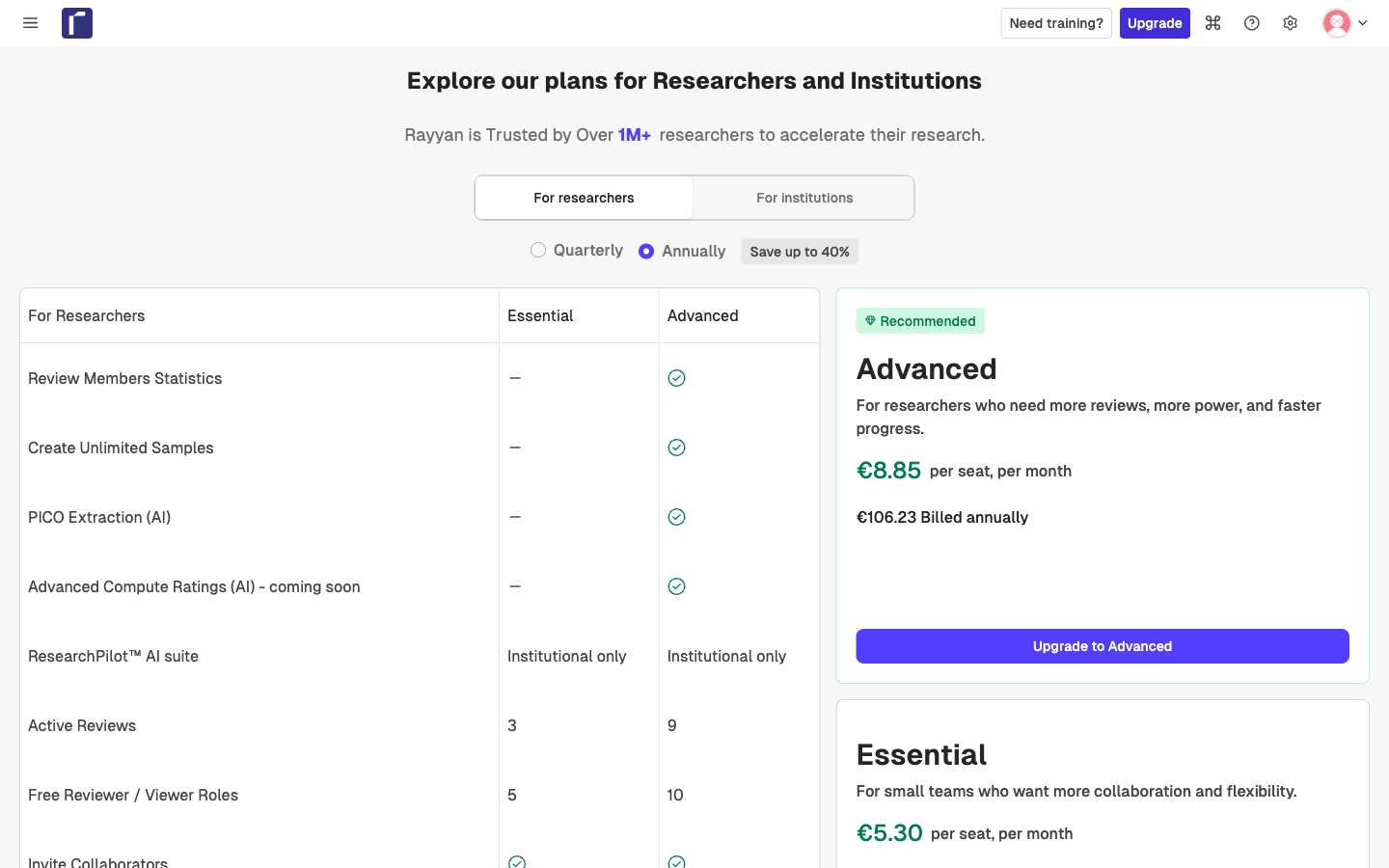The width and height of the screenshot is (1389, 868).
Task: Click the Save up to 40% badge
Action: point(800,252)
